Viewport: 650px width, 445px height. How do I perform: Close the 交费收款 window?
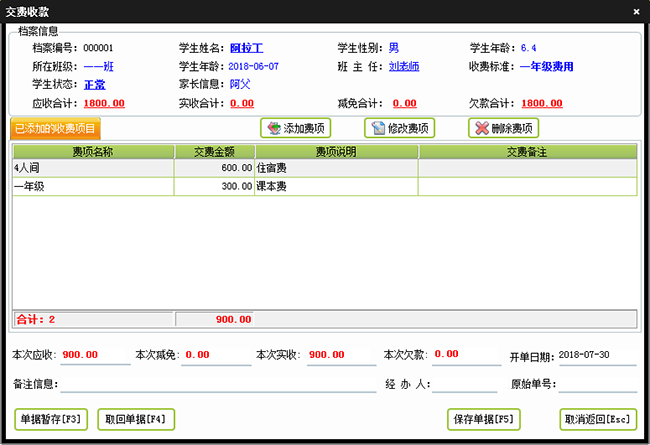pyautogui.click(x=637, y=11)
